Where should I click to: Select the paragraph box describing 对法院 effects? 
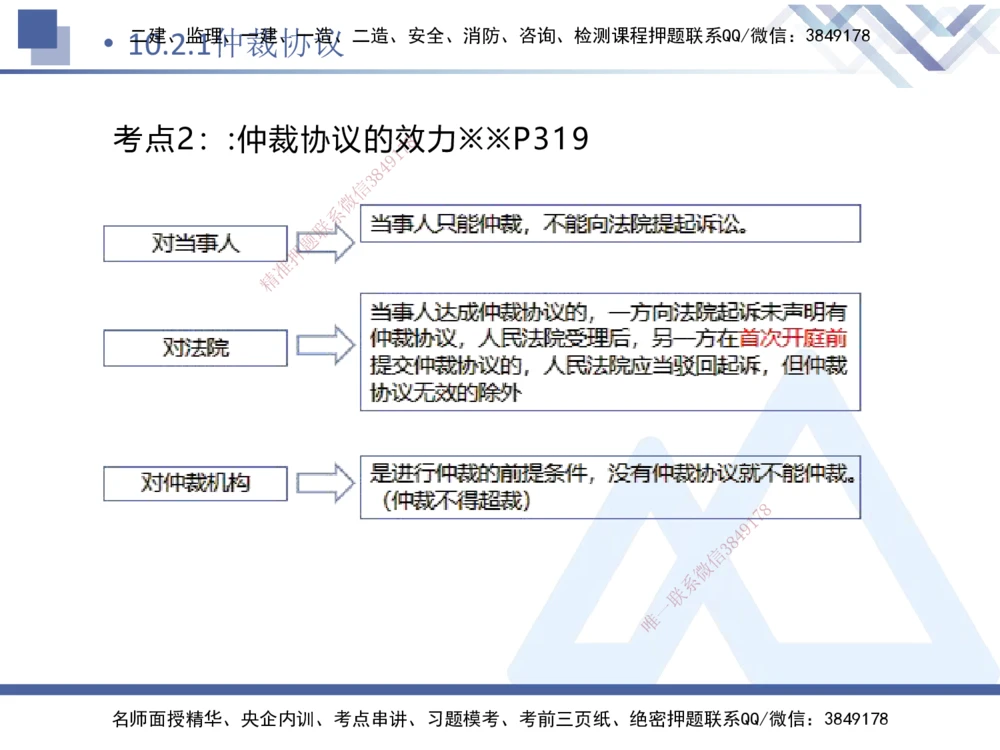tap(608, 350)
